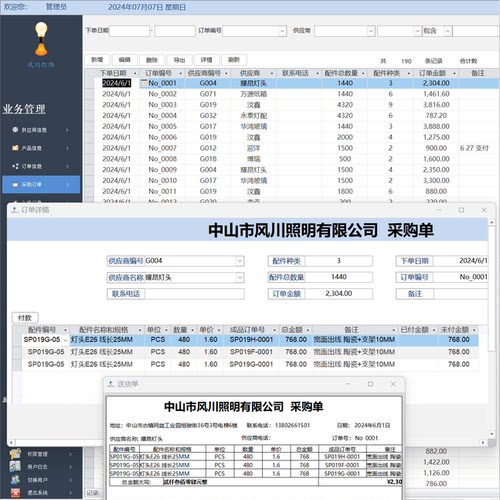The width and height of the screenshot is (500, 500).
Task: Click the 3,816.00 amount cell
Action: pyautogui.click(x=436, y=105)
